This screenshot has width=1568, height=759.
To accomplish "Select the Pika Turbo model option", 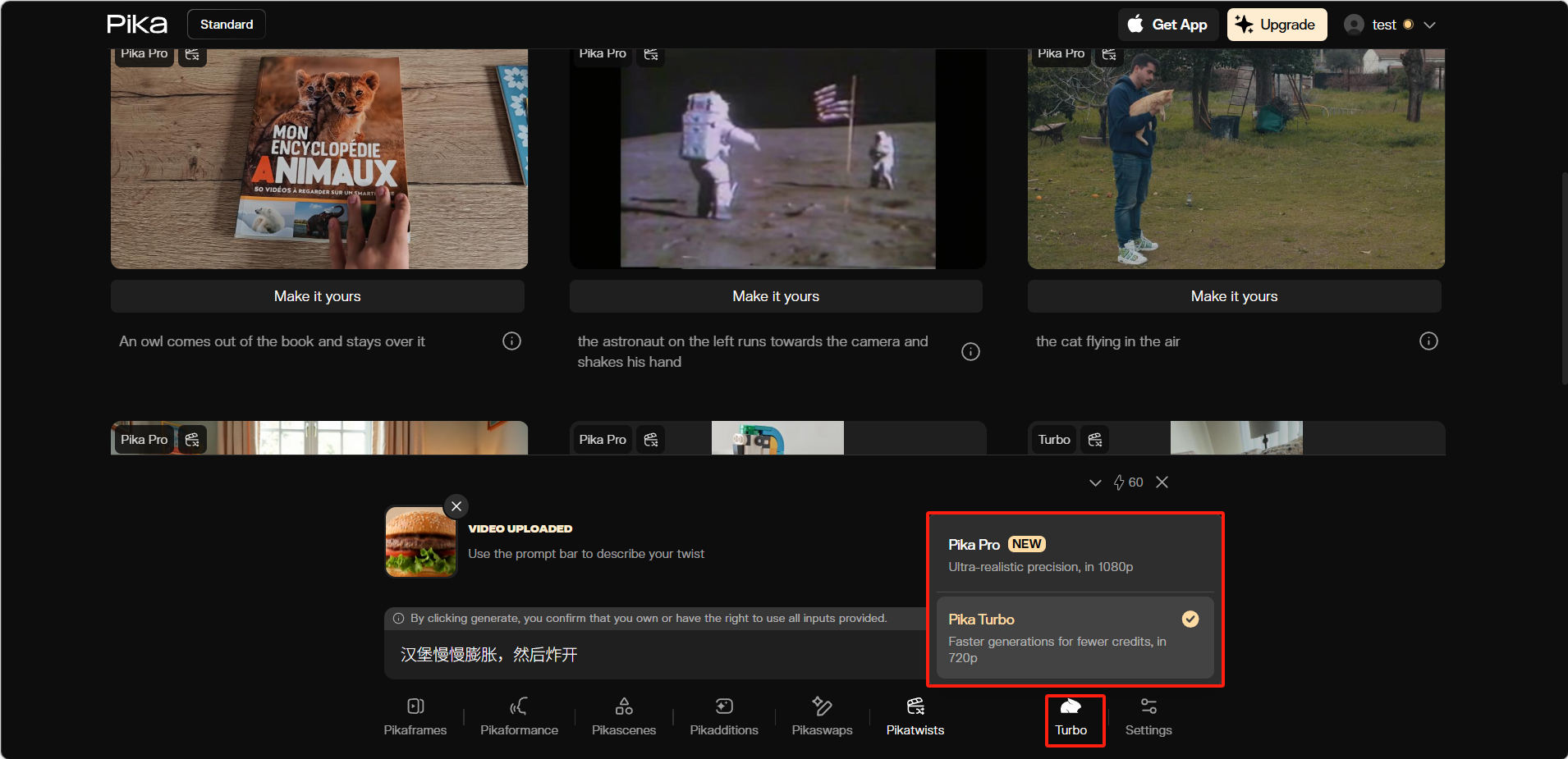I will [x=1075, y=638].
